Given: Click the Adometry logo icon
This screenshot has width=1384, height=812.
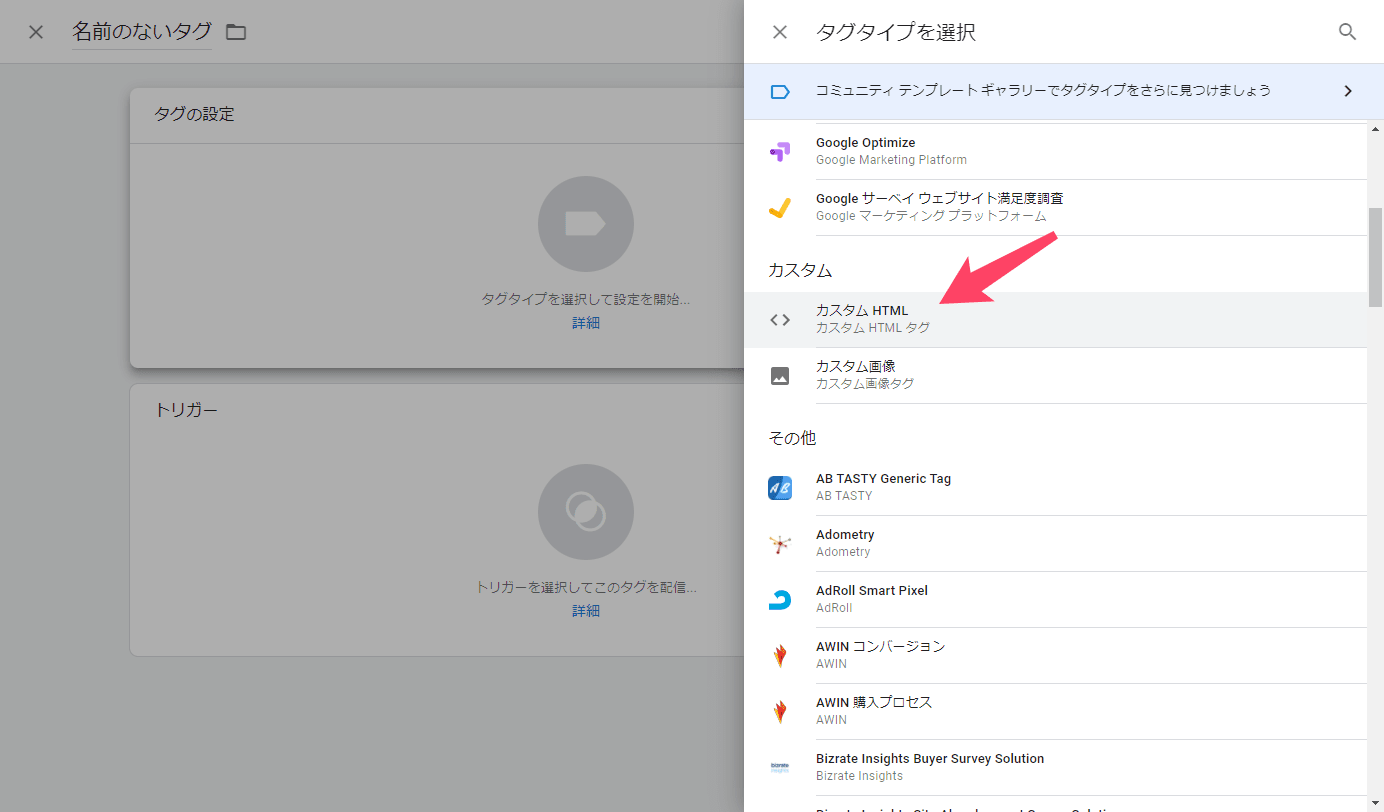Looking at the screenshot, I should tap(780, 544).
